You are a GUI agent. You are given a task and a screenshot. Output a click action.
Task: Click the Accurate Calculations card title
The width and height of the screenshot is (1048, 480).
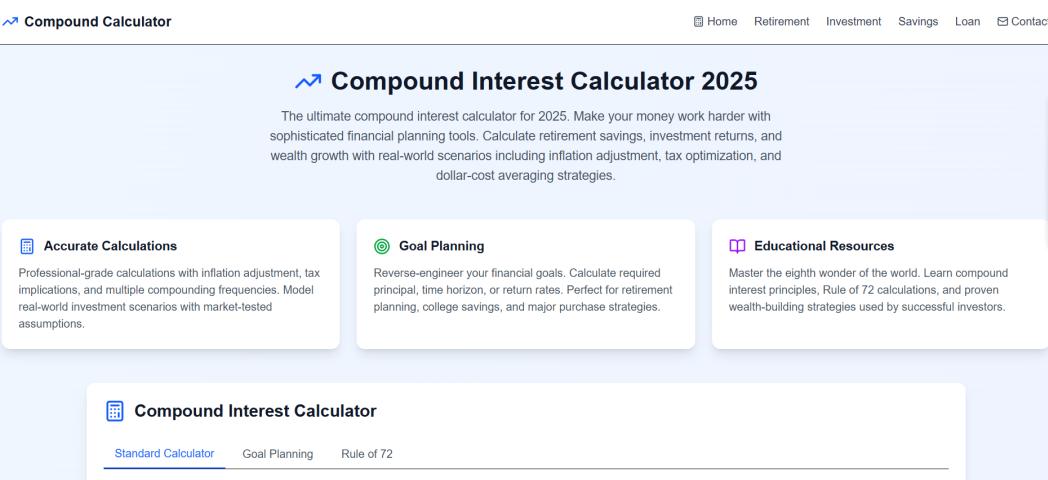coord(110,245)
